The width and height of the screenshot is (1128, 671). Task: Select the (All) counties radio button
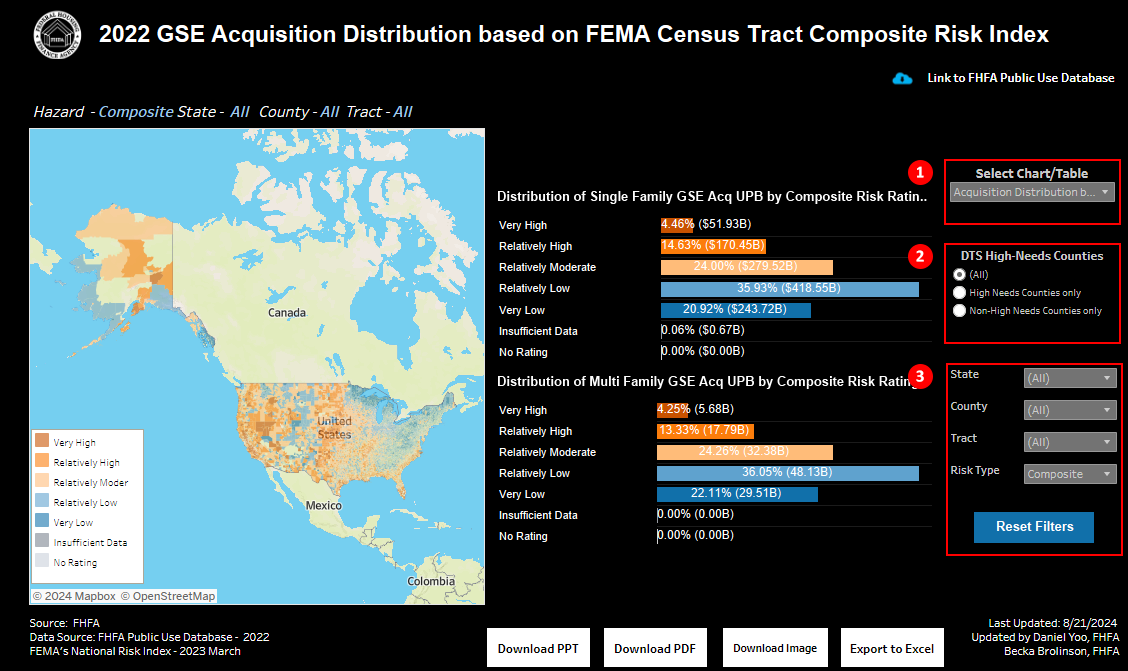(959, 275)
